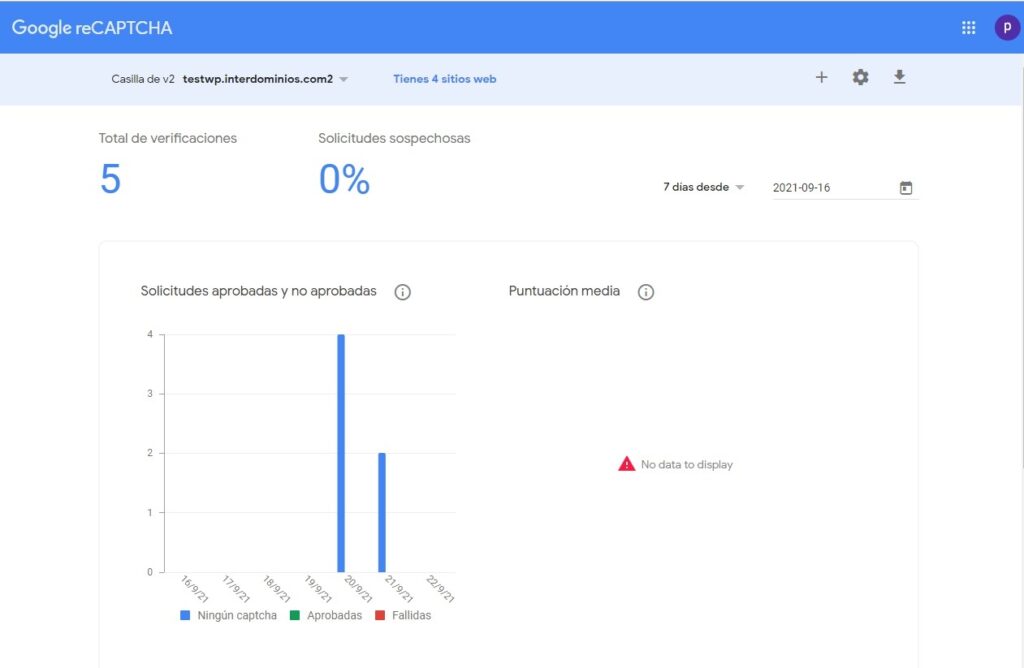This screenshot has height=668, width=1024.
Task: Click the red warning triangle icon
Action: click(x=626, y=464)
